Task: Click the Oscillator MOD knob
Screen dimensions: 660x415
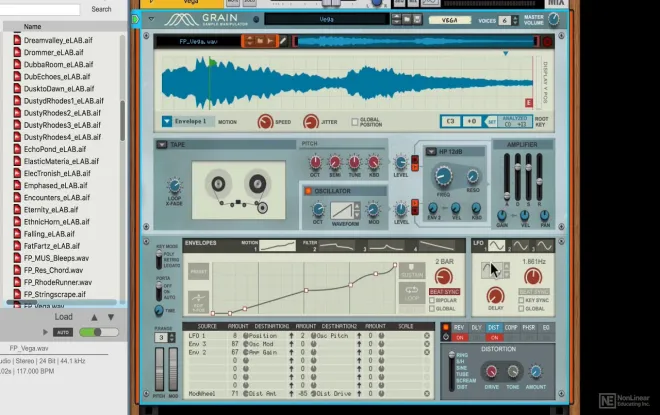Action: click(373, 210)
